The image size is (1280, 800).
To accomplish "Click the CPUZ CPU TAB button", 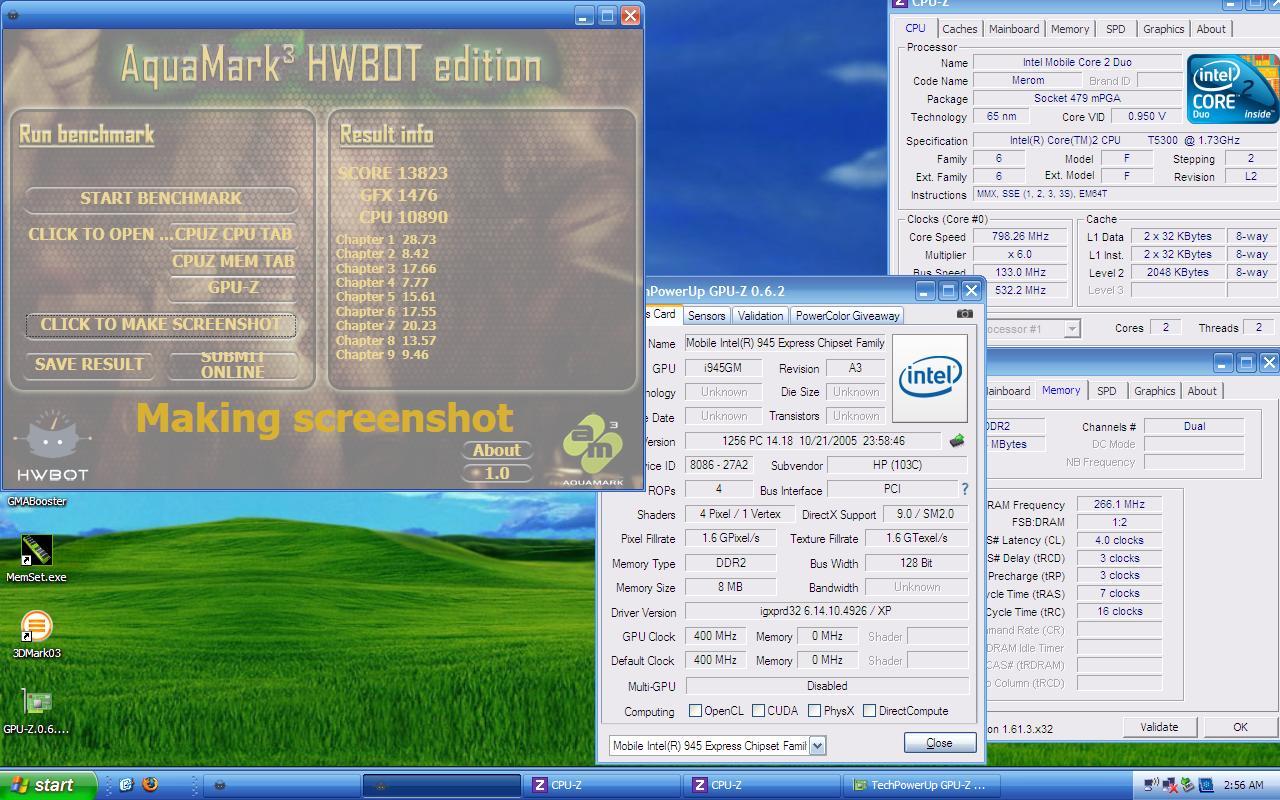I will coord(234,234).
